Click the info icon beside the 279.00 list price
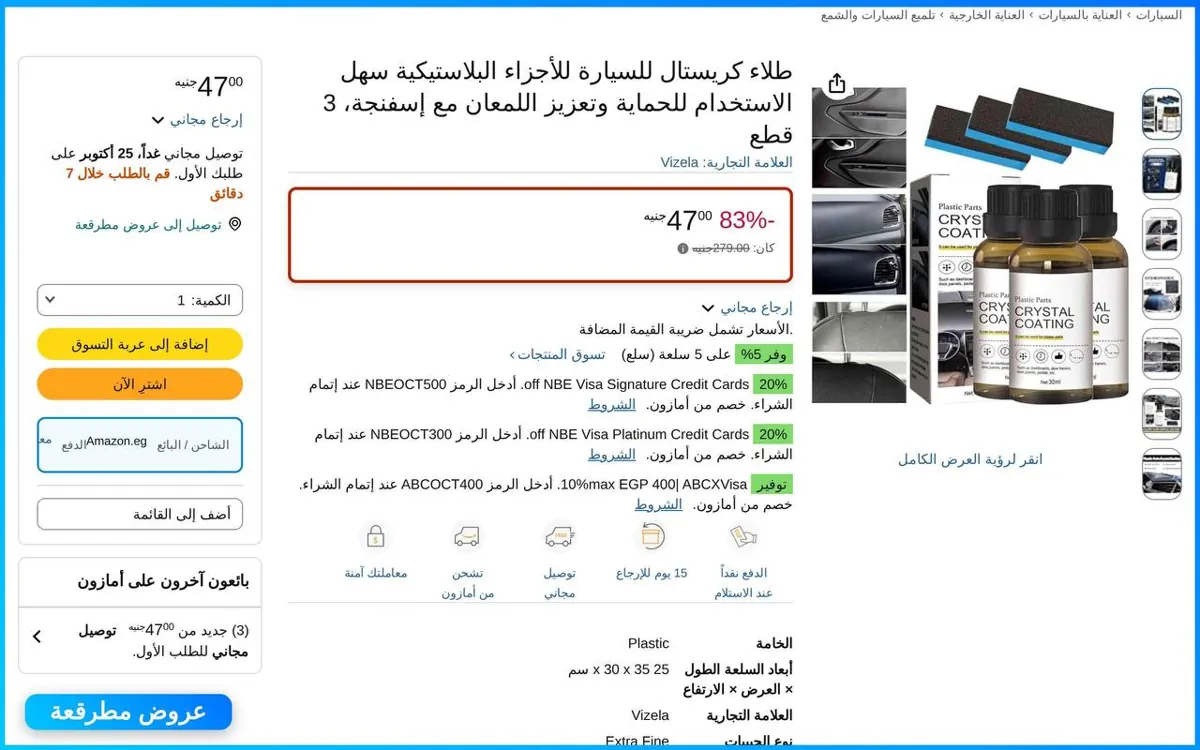 coord(683,249)
